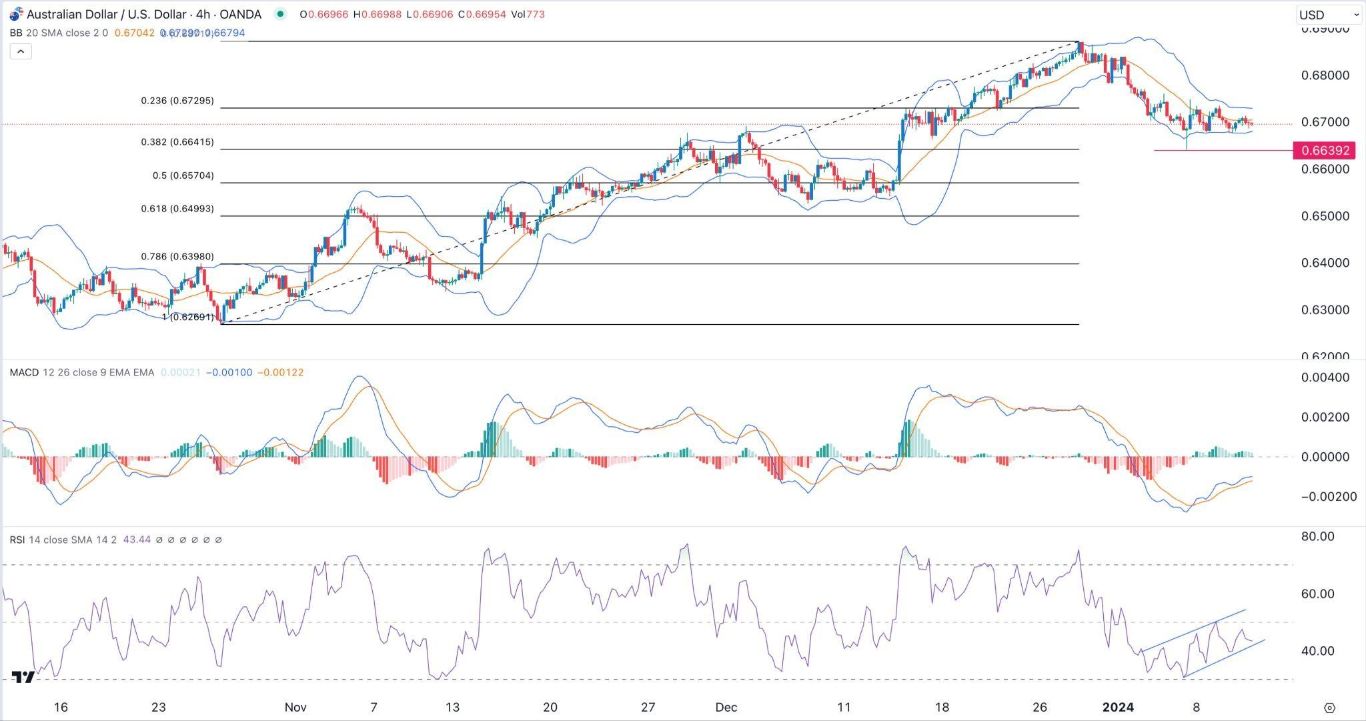
Task: Click the OANDA source label
Action: click(x=240, y=15)
